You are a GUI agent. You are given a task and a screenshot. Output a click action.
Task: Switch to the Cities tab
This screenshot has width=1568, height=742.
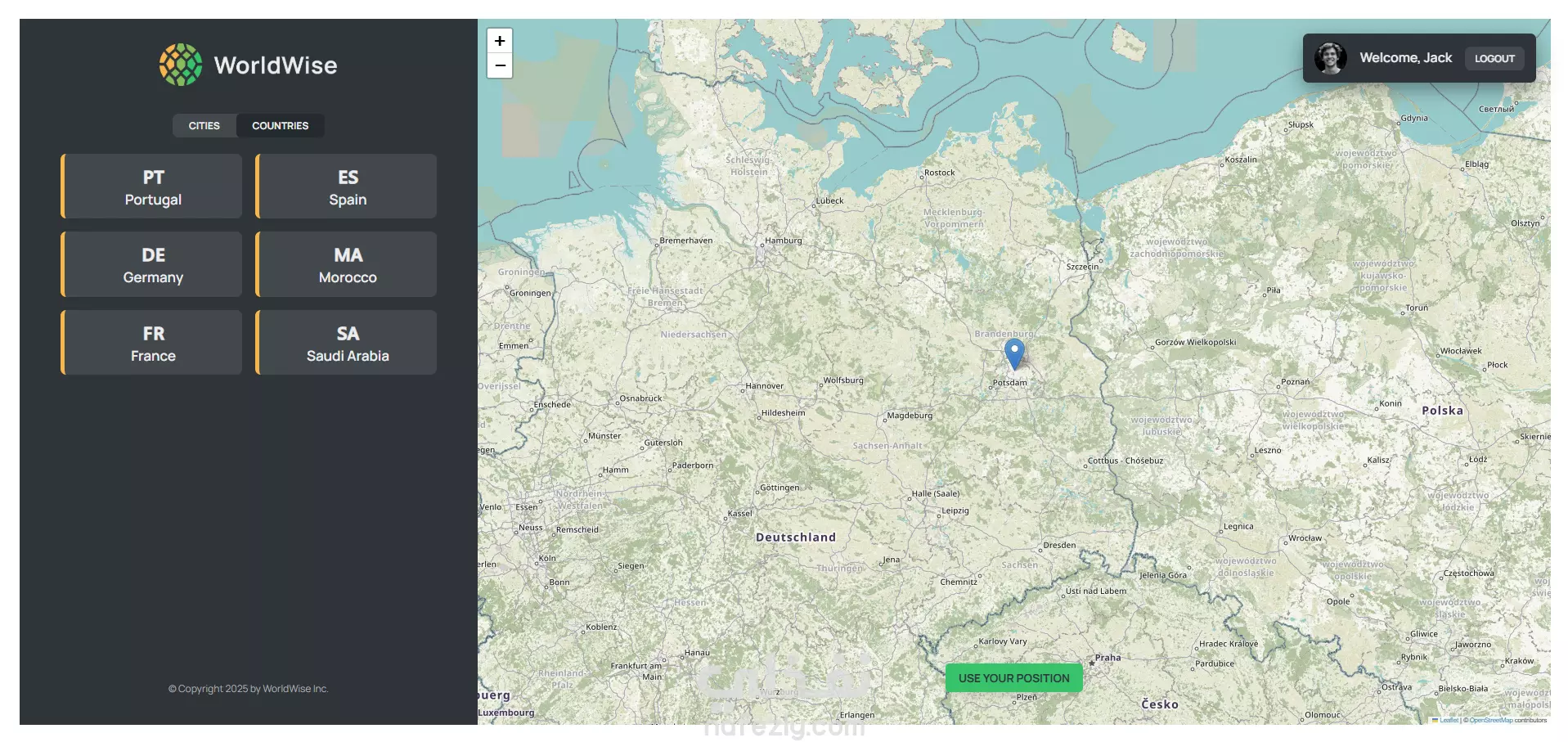[204, 126]
